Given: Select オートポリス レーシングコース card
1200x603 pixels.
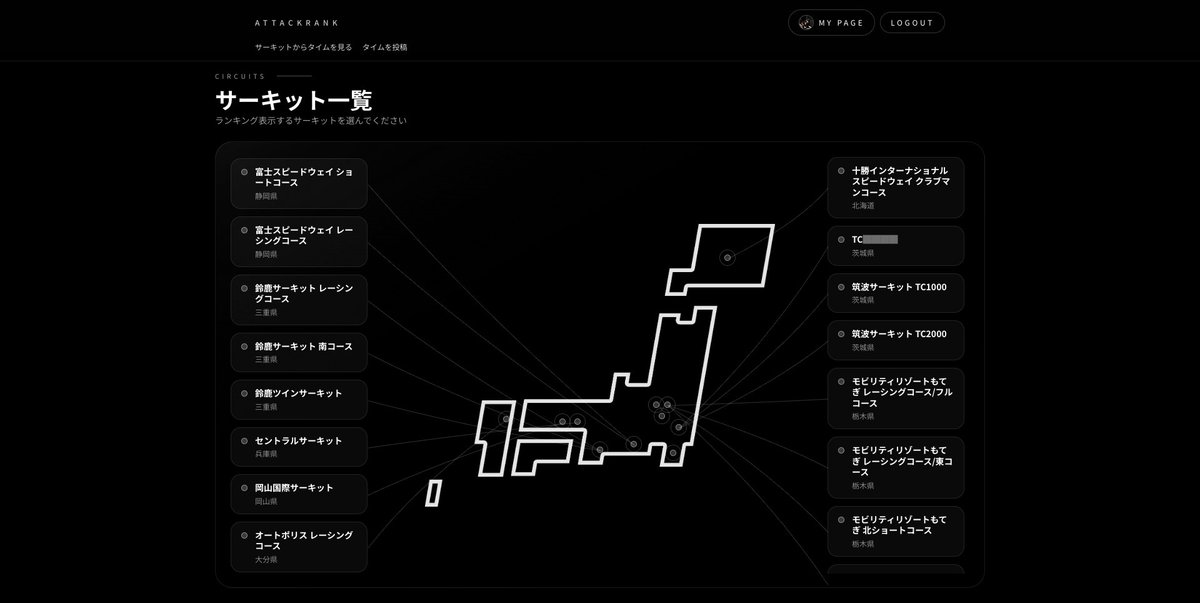Looking at the screenshot, I should click(299, 547).
